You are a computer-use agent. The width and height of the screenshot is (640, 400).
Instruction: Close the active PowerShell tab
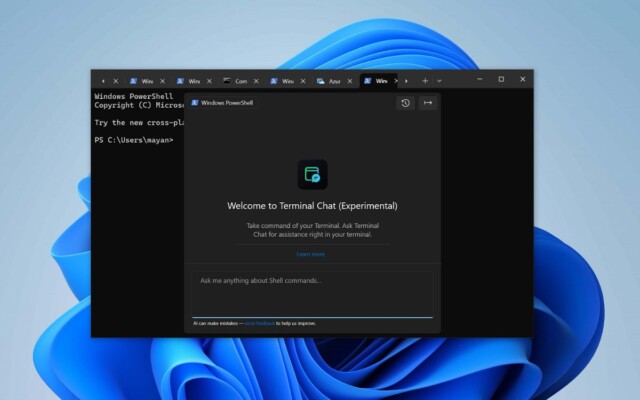point(396,81)
